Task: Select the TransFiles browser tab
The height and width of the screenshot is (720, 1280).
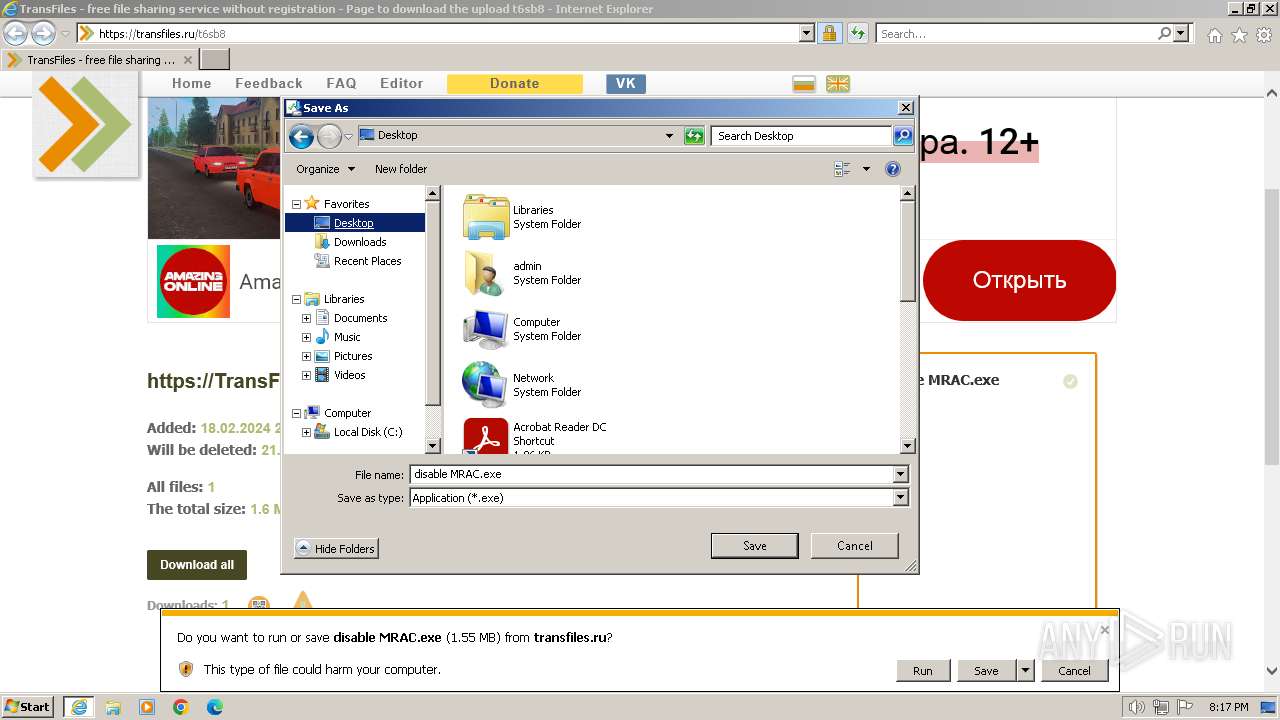Action: (100, 60)
